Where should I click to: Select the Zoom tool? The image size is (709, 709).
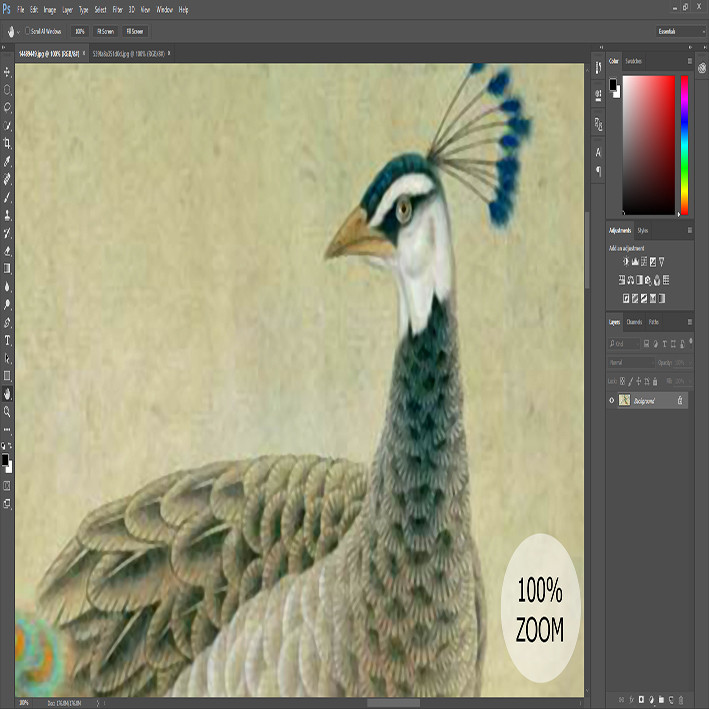click(7, 411)
